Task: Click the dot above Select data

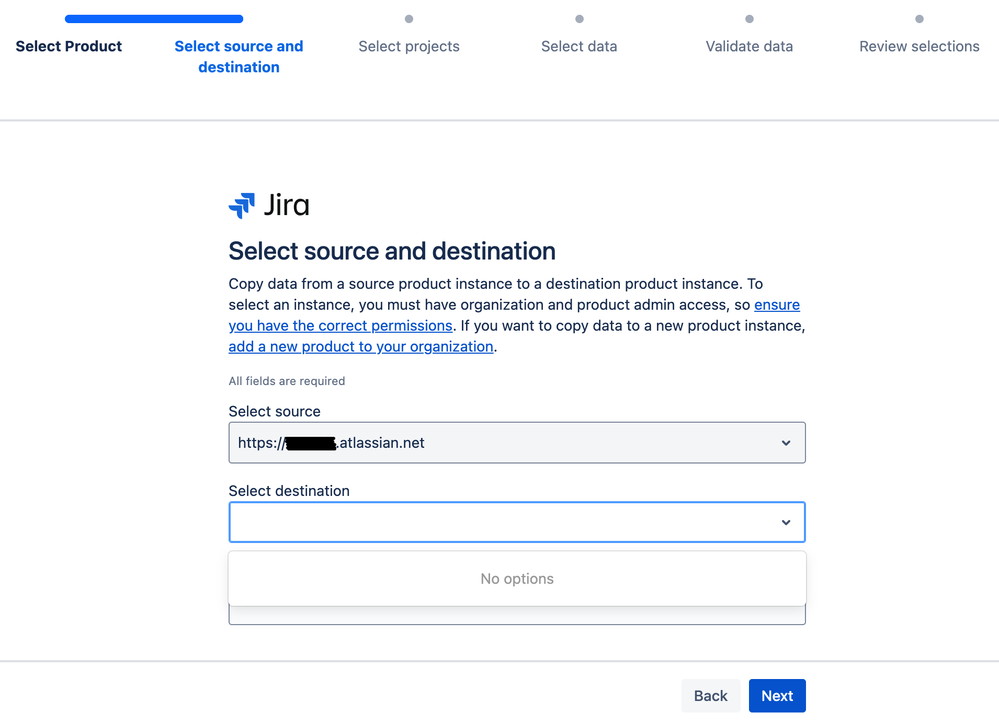Action: (x=579, y=19)
